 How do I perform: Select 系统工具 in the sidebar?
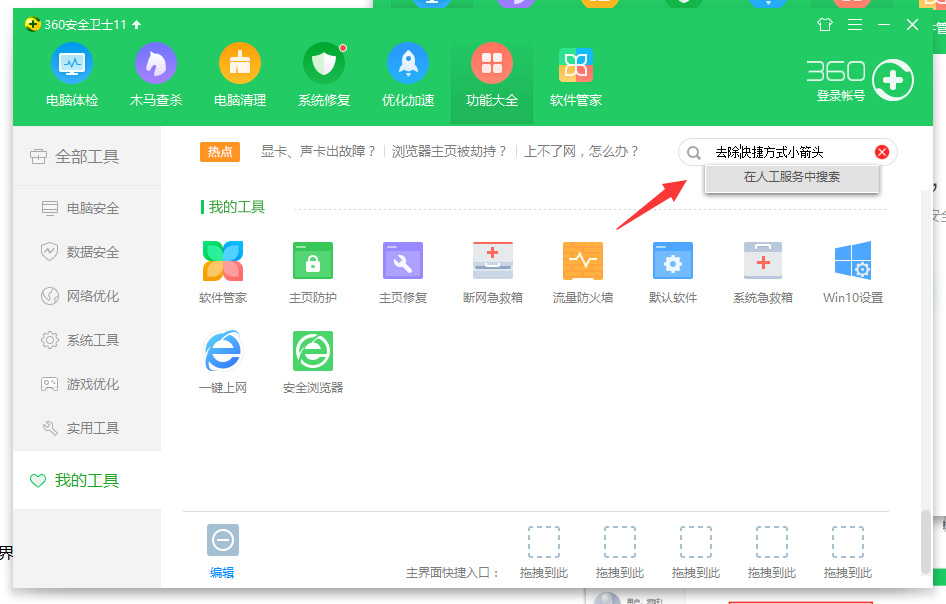pyautogui.click(x=90, y=340)
